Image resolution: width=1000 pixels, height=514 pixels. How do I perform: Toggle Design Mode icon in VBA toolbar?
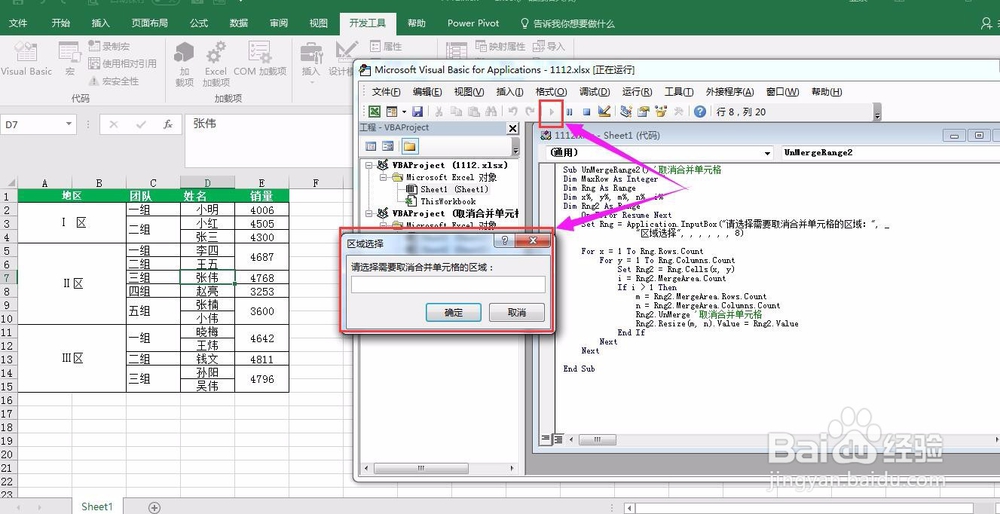[604, 112]
